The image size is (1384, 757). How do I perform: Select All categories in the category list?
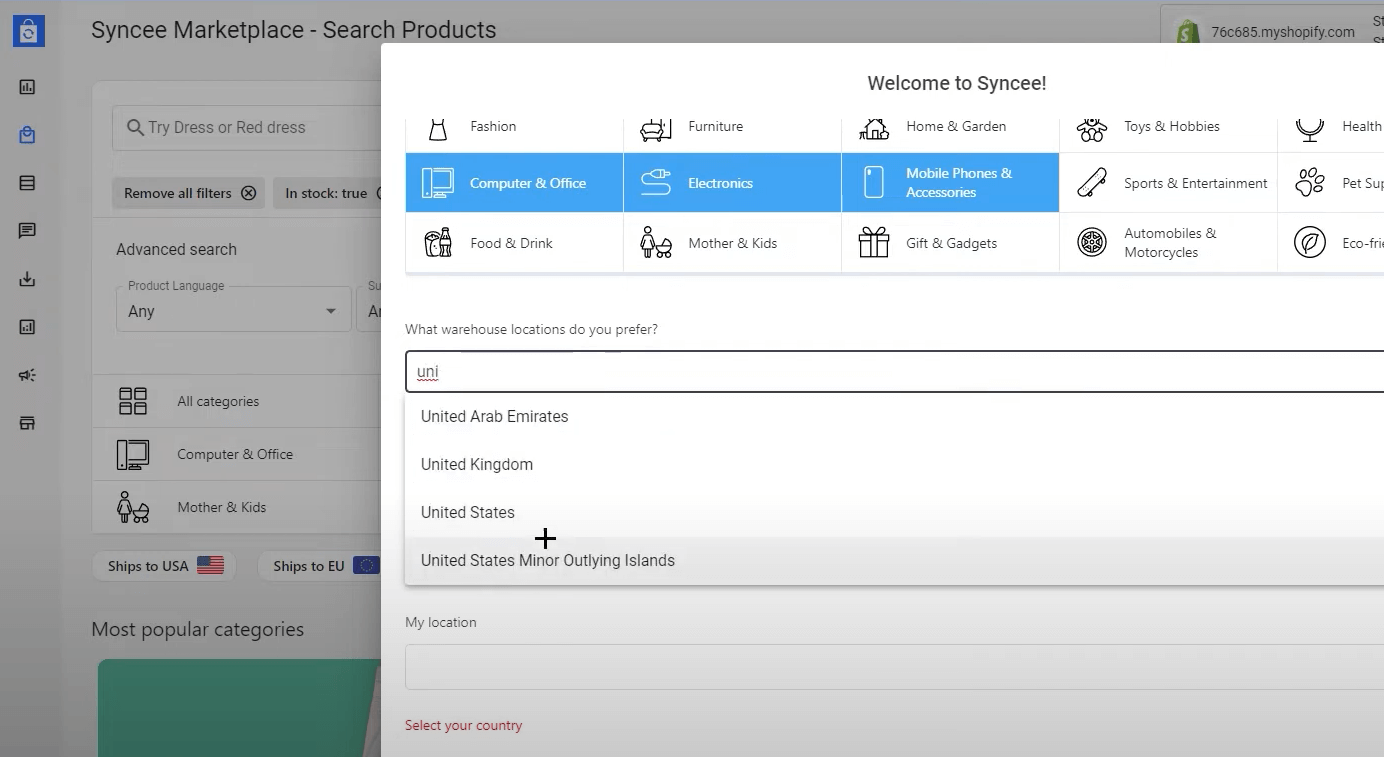(x=218, y=401)
